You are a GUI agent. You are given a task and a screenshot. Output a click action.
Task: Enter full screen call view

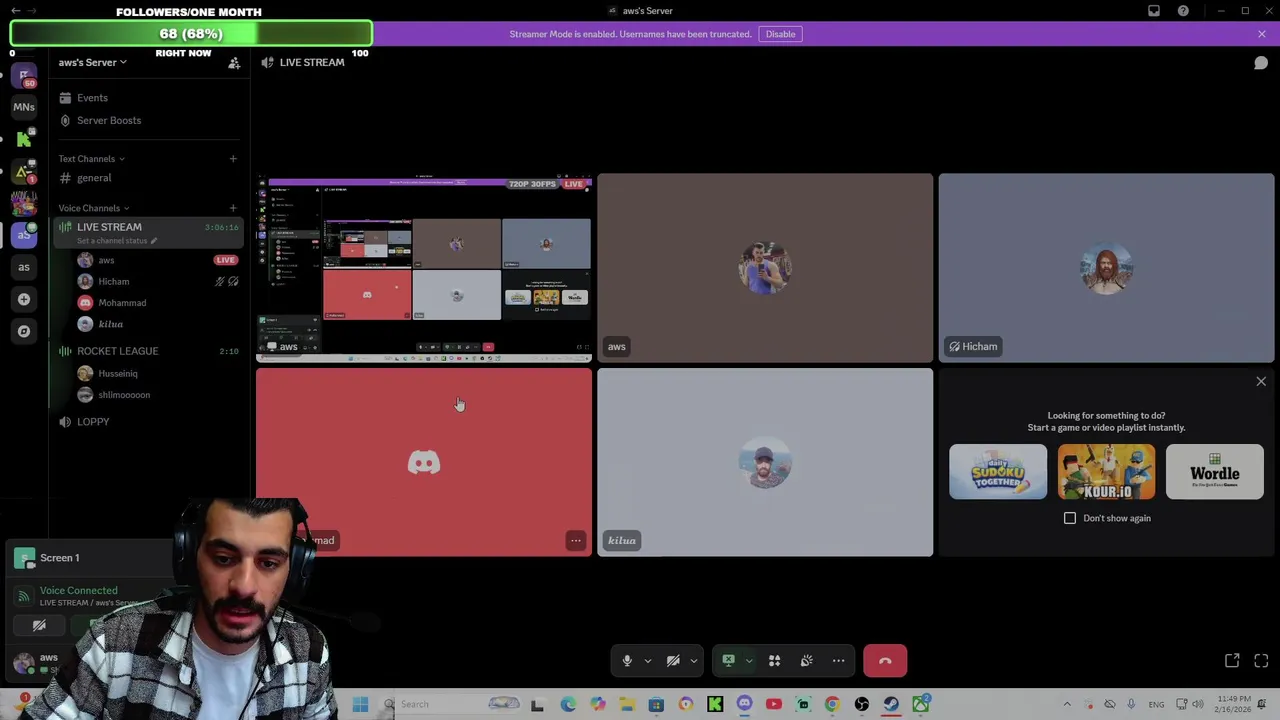click(1261, 661)
